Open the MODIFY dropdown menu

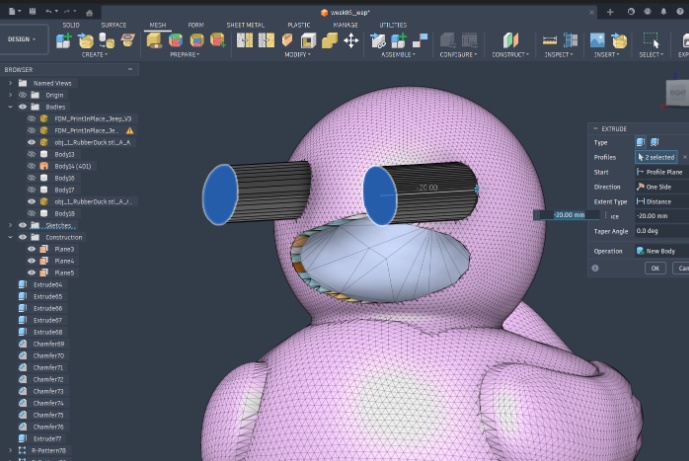(297, 54)
